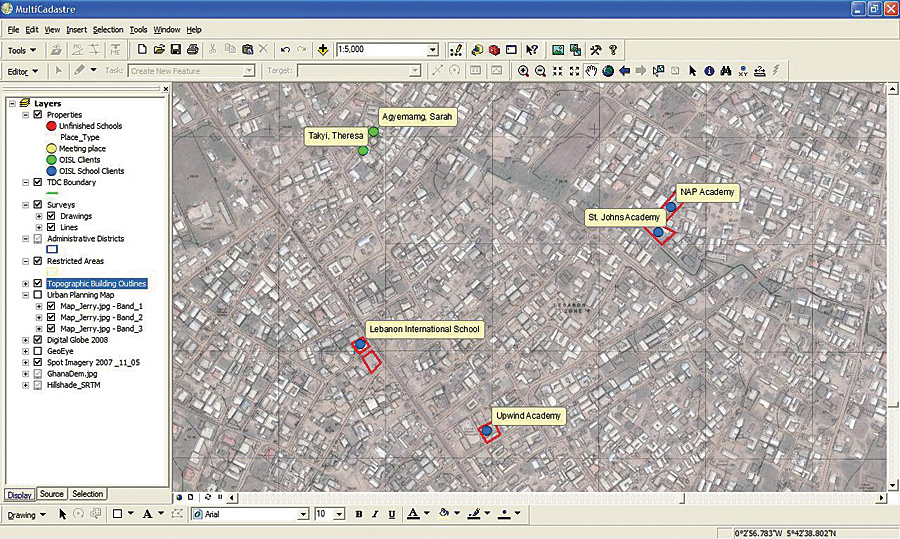
Task: Open the Tools dropdown menu
Action: point(22,51)
